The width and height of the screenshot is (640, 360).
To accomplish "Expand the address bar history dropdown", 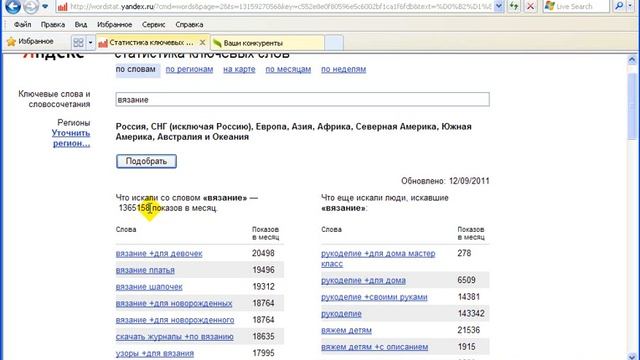I will [x=499, y=6].
